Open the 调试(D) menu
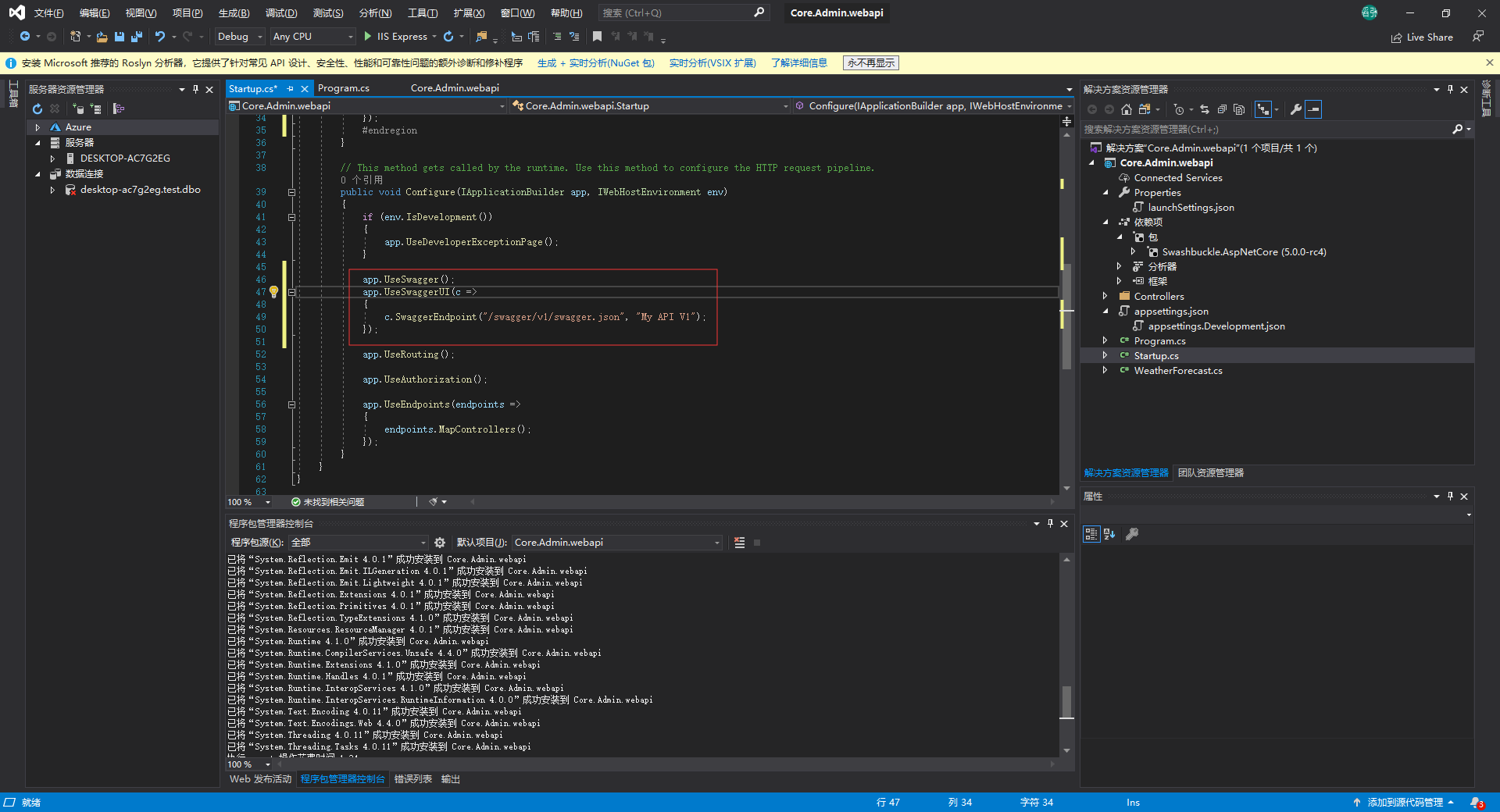 [280, 13]
